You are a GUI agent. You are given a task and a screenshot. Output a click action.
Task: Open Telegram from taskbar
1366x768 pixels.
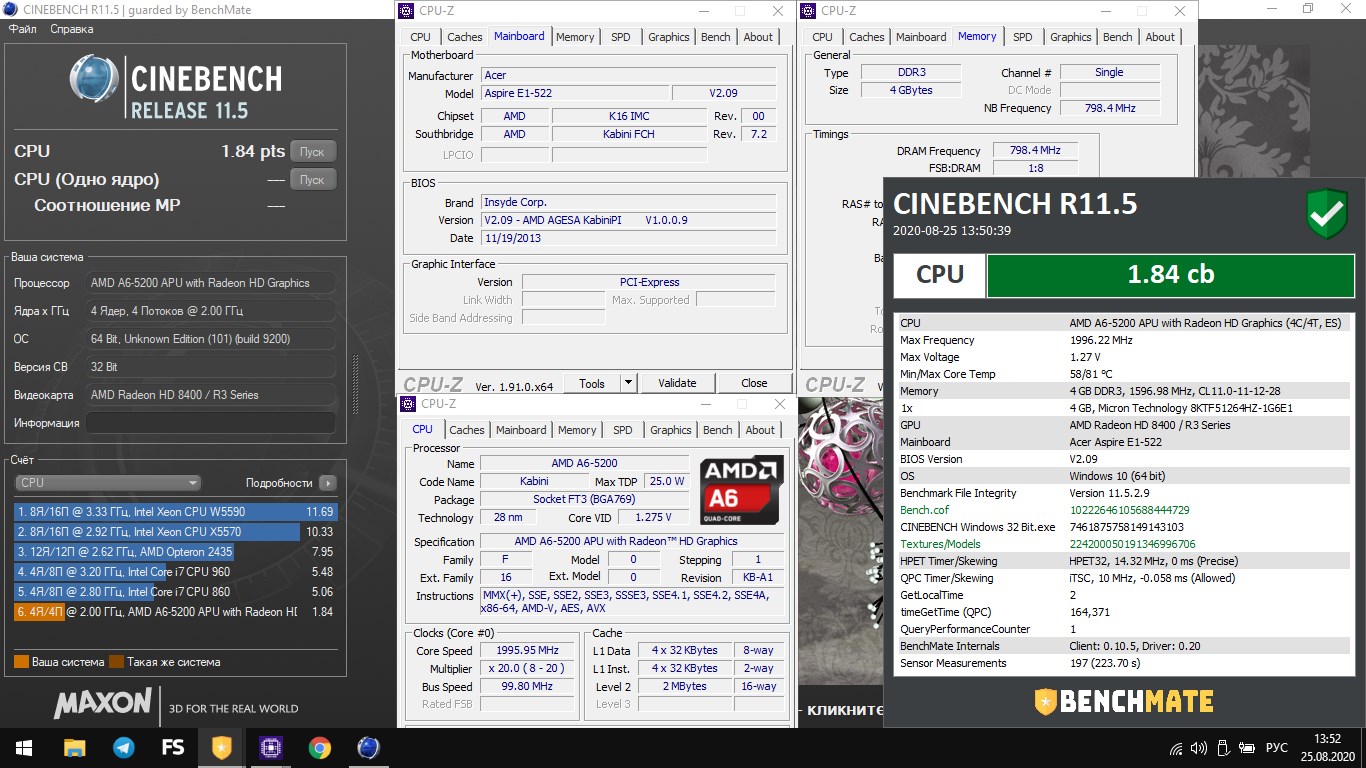tap(123, 747)
